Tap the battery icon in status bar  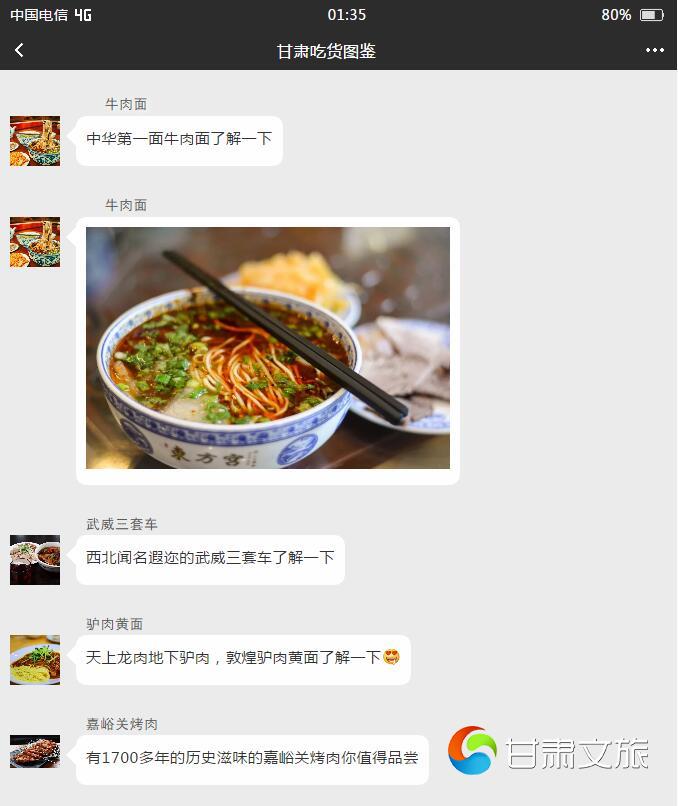pos(651,15)
